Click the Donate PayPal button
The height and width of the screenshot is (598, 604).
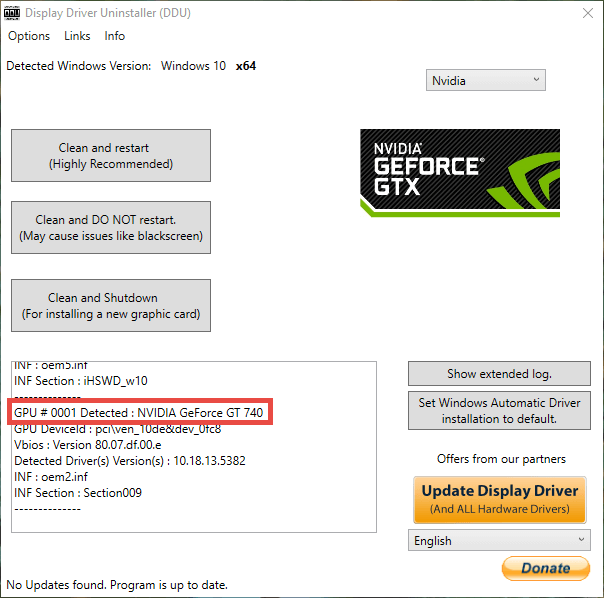[x=545, y=568]
